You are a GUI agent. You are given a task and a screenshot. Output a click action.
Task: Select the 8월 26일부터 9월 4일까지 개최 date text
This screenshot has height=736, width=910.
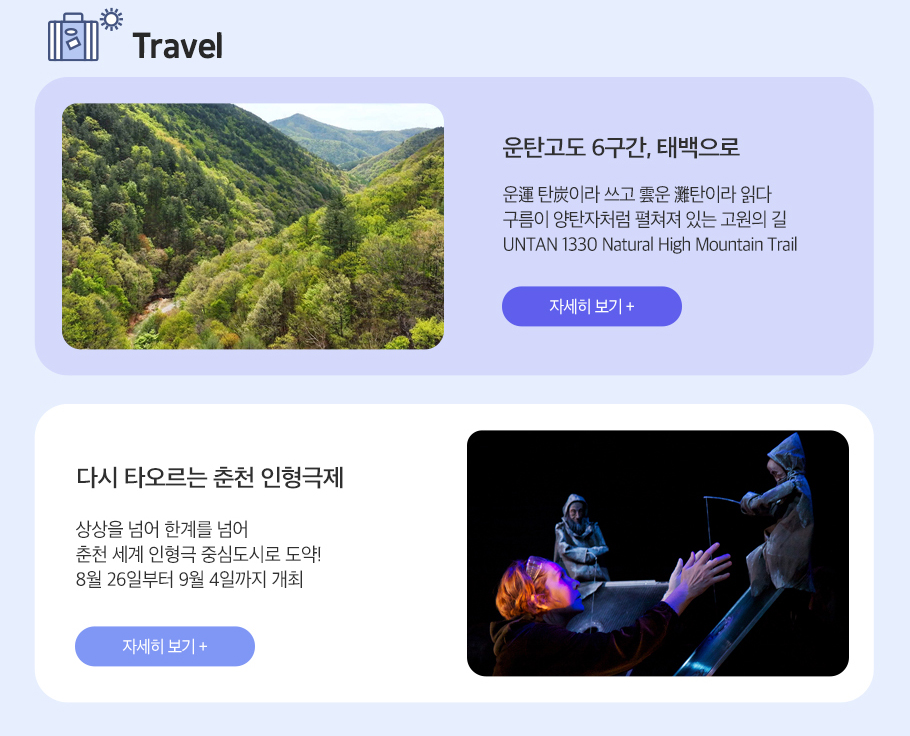(x=189, y=579)
